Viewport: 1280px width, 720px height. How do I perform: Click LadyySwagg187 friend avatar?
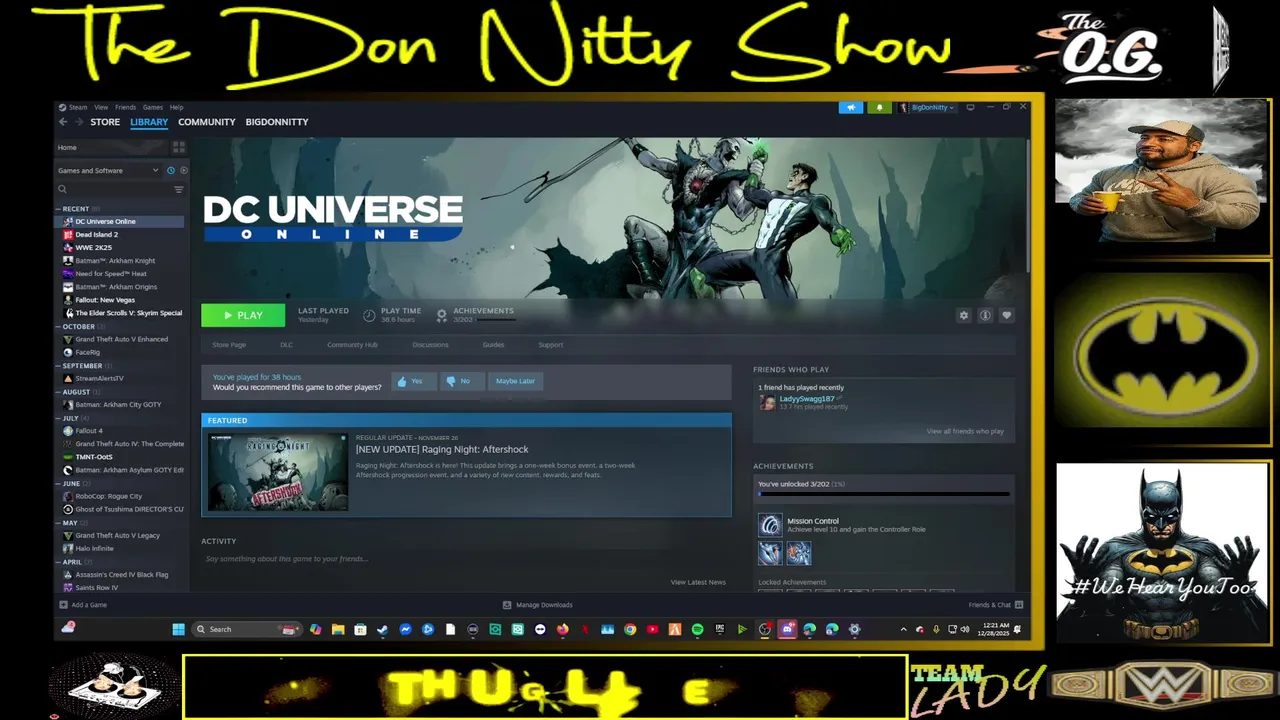click(767, 402)
